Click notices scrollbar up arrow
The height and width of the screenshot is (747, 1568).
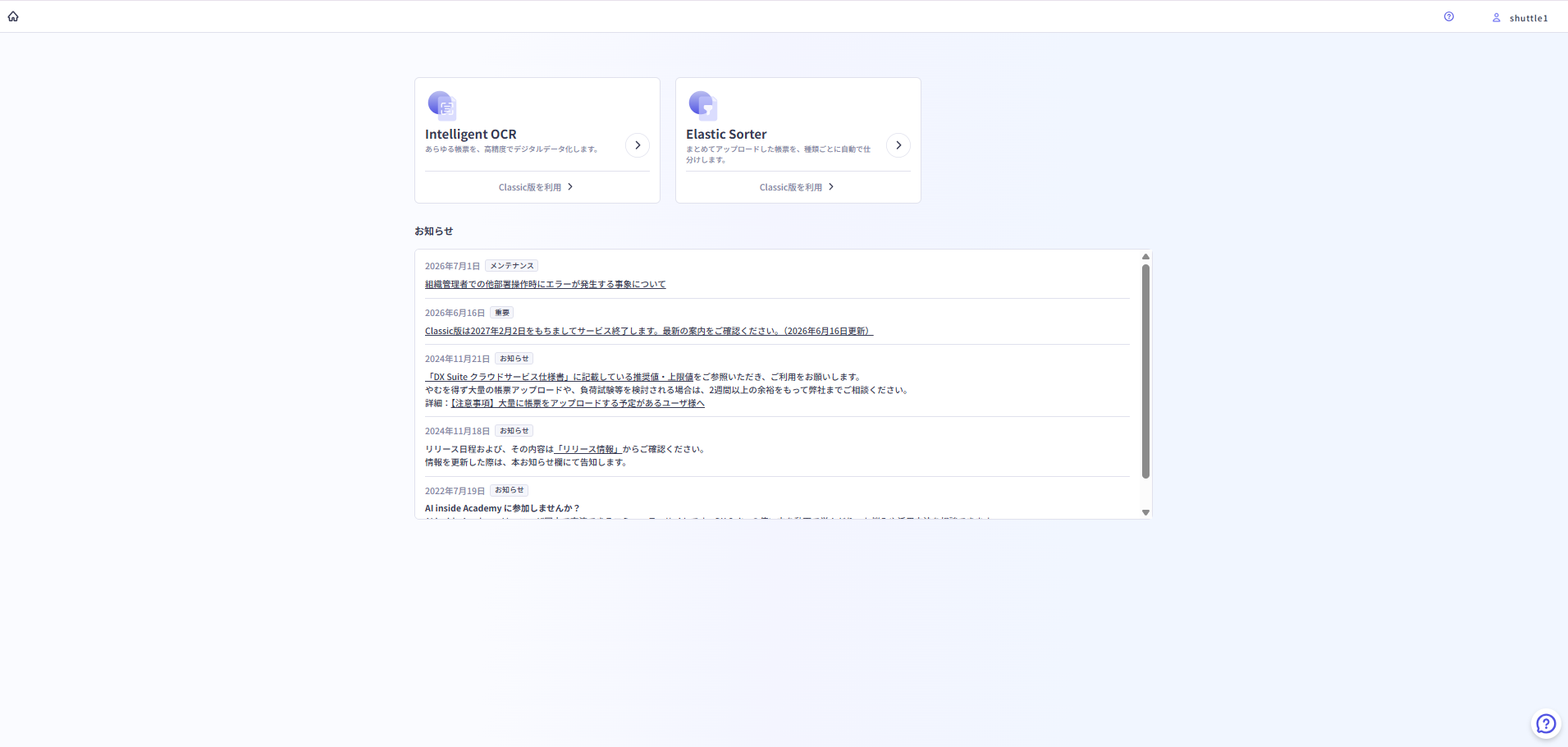tap(1145, 257)
